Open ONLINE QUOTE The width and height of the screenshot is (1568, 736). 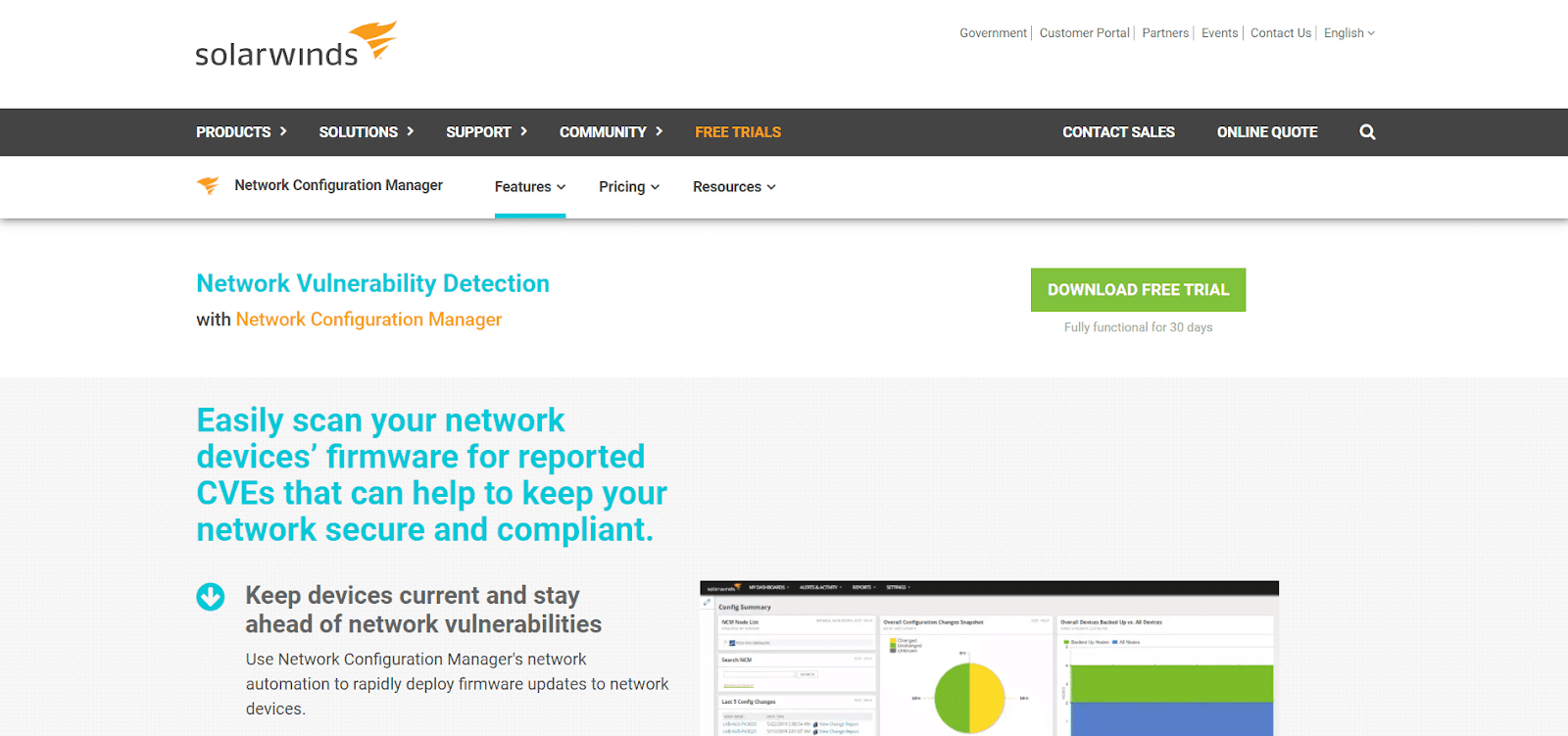click(1267, 132)
